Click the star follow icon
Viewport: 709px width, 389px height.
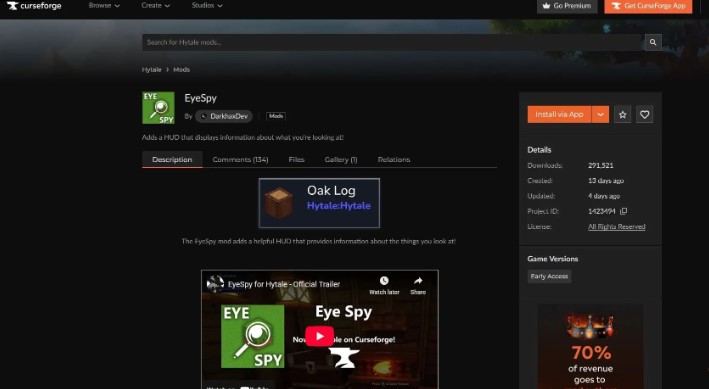(x=623, y=114)
